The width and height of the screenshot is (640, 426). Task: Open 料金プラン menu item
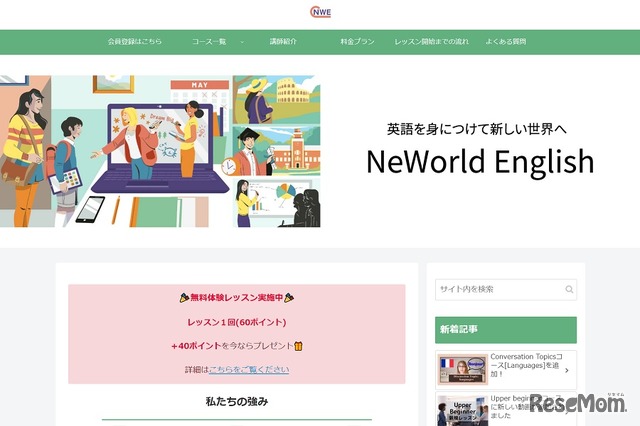click(357, 41)
